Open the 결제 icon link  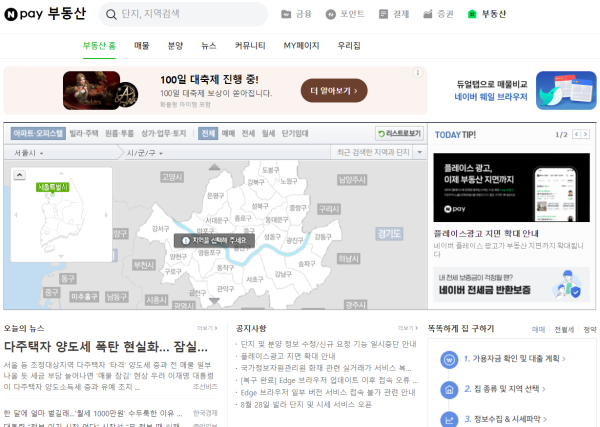385,15
